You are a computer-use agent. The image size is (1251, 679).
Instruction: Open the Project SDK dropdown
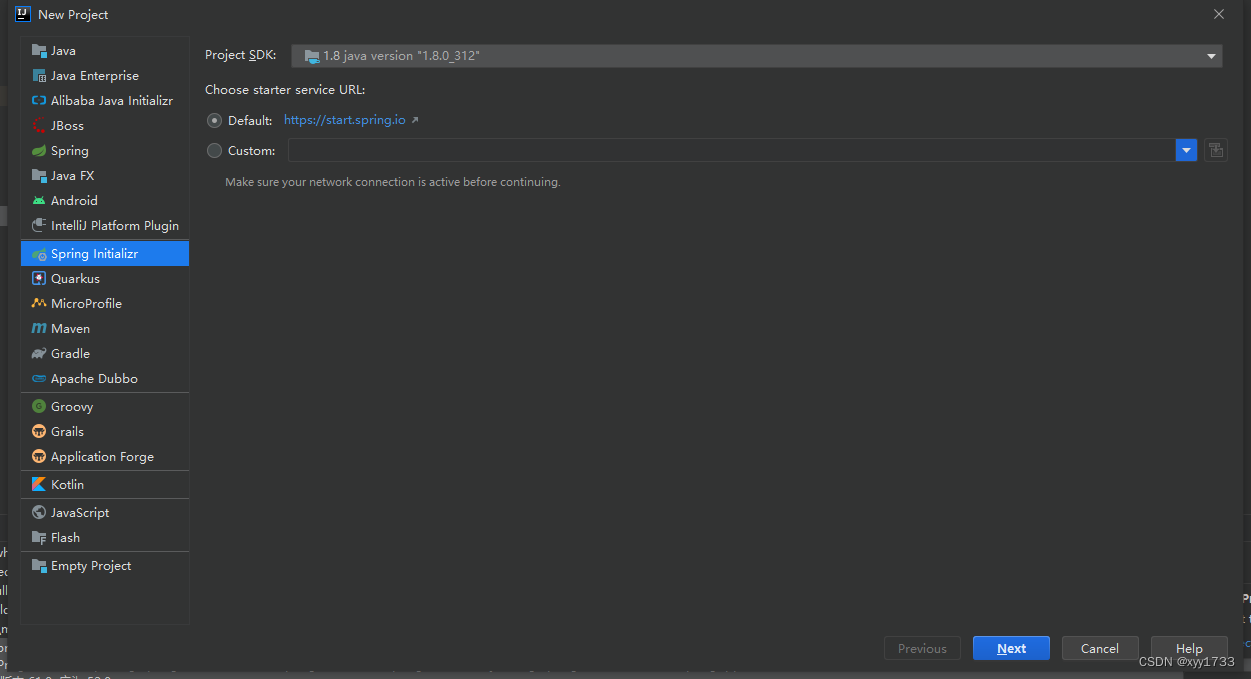(x=756, y=56)
